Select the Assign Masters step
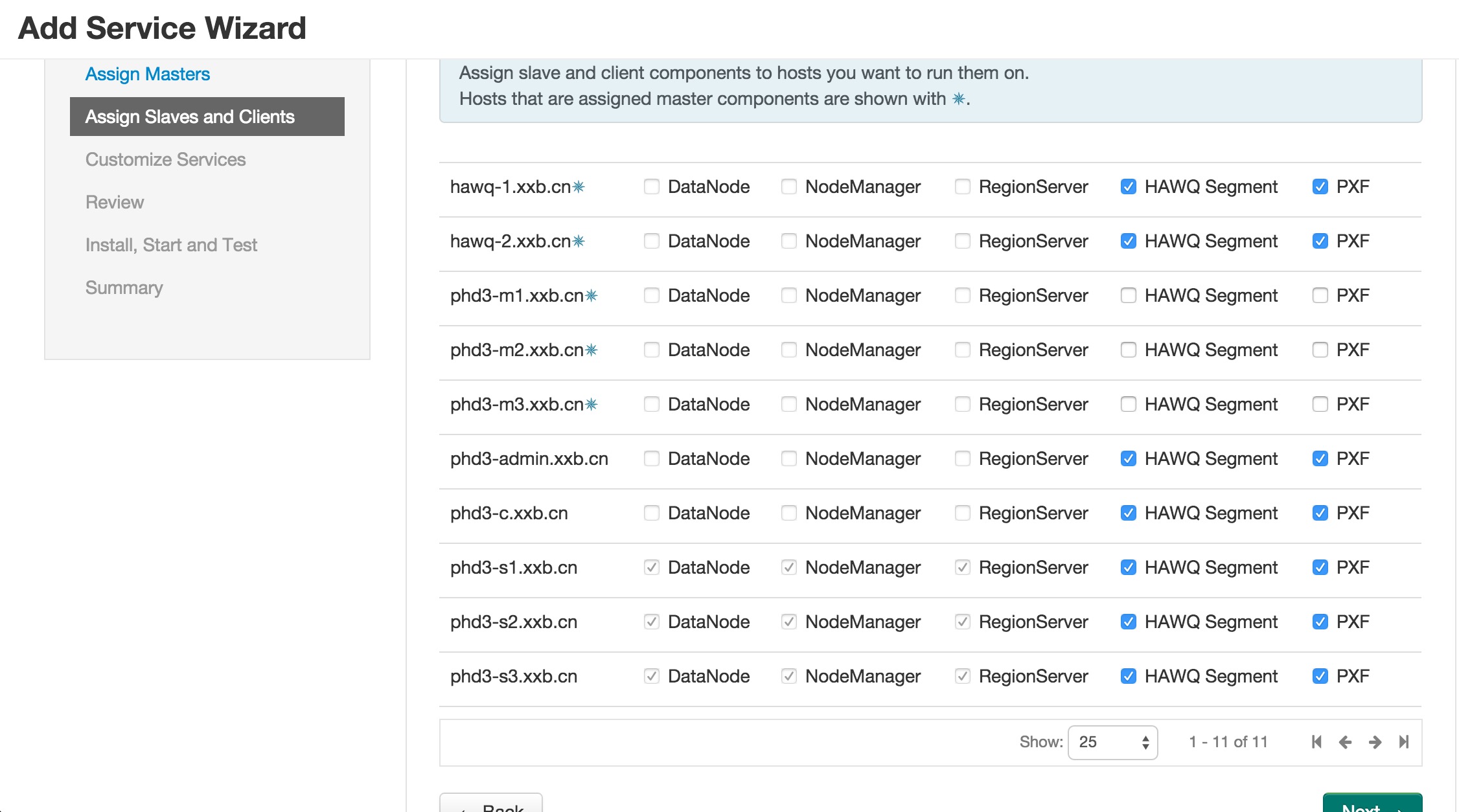This screenshot has width=1459, height=812. (148, 73)
